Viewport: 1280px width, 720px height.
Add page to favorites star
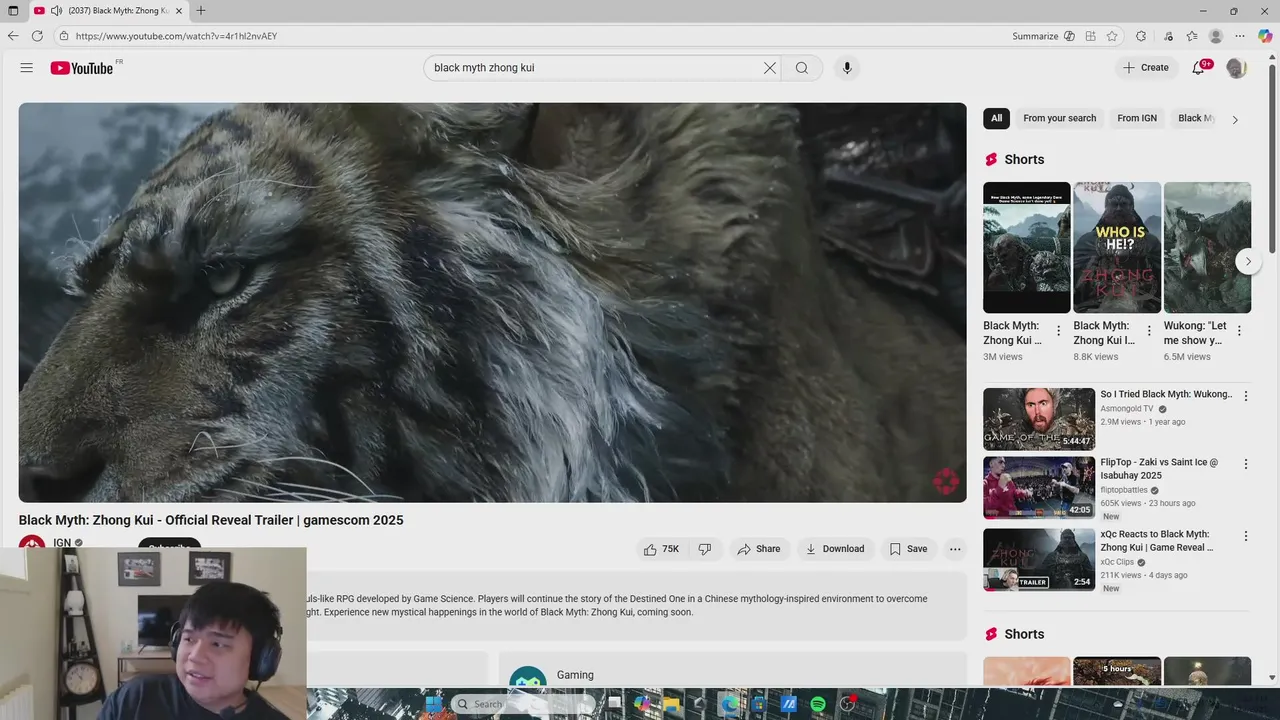[1112, 36]
